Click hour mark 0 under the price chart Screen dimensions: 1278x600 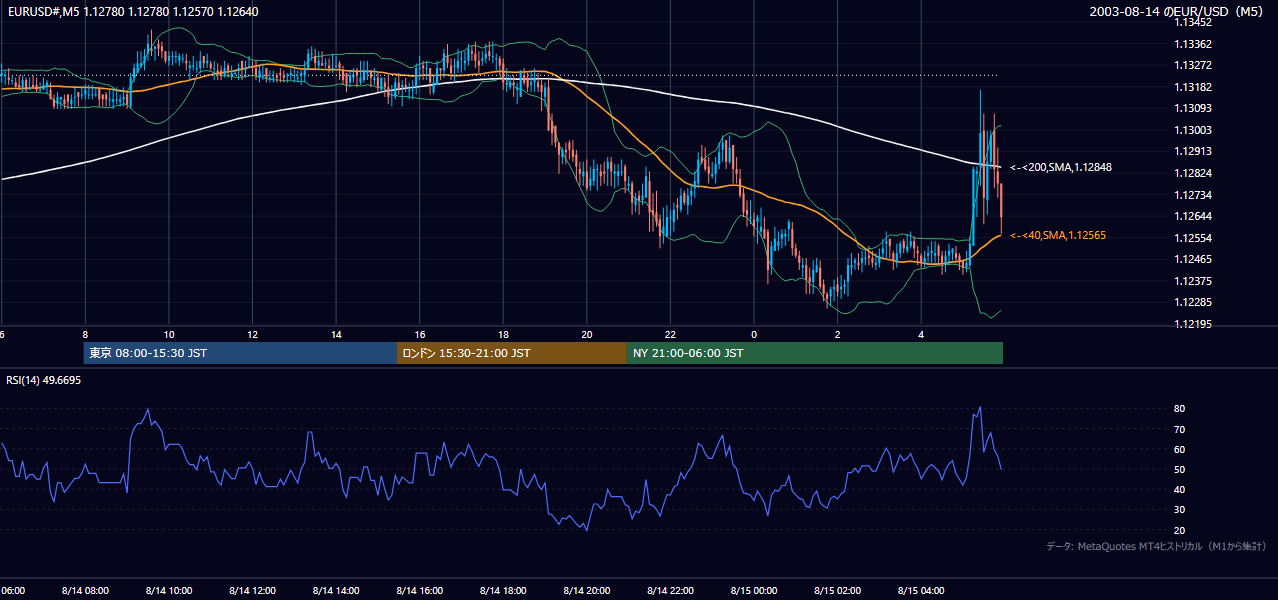[x=754, y=334]
